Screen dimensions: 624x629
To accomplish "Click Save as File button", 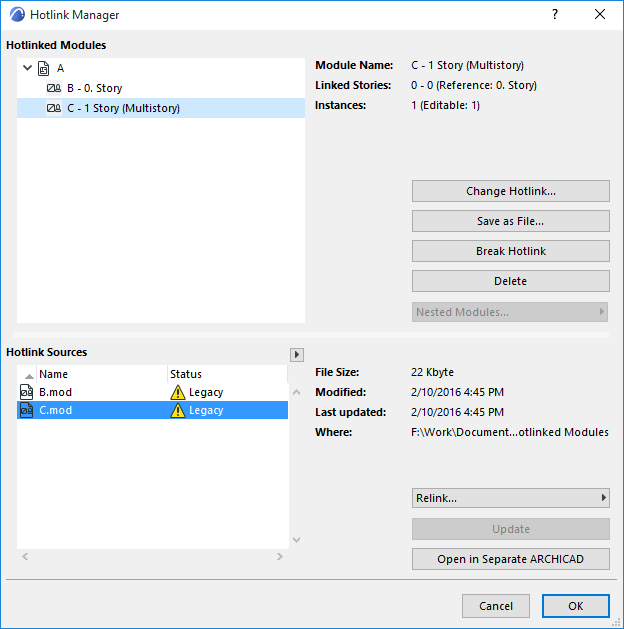I will 510,221.
